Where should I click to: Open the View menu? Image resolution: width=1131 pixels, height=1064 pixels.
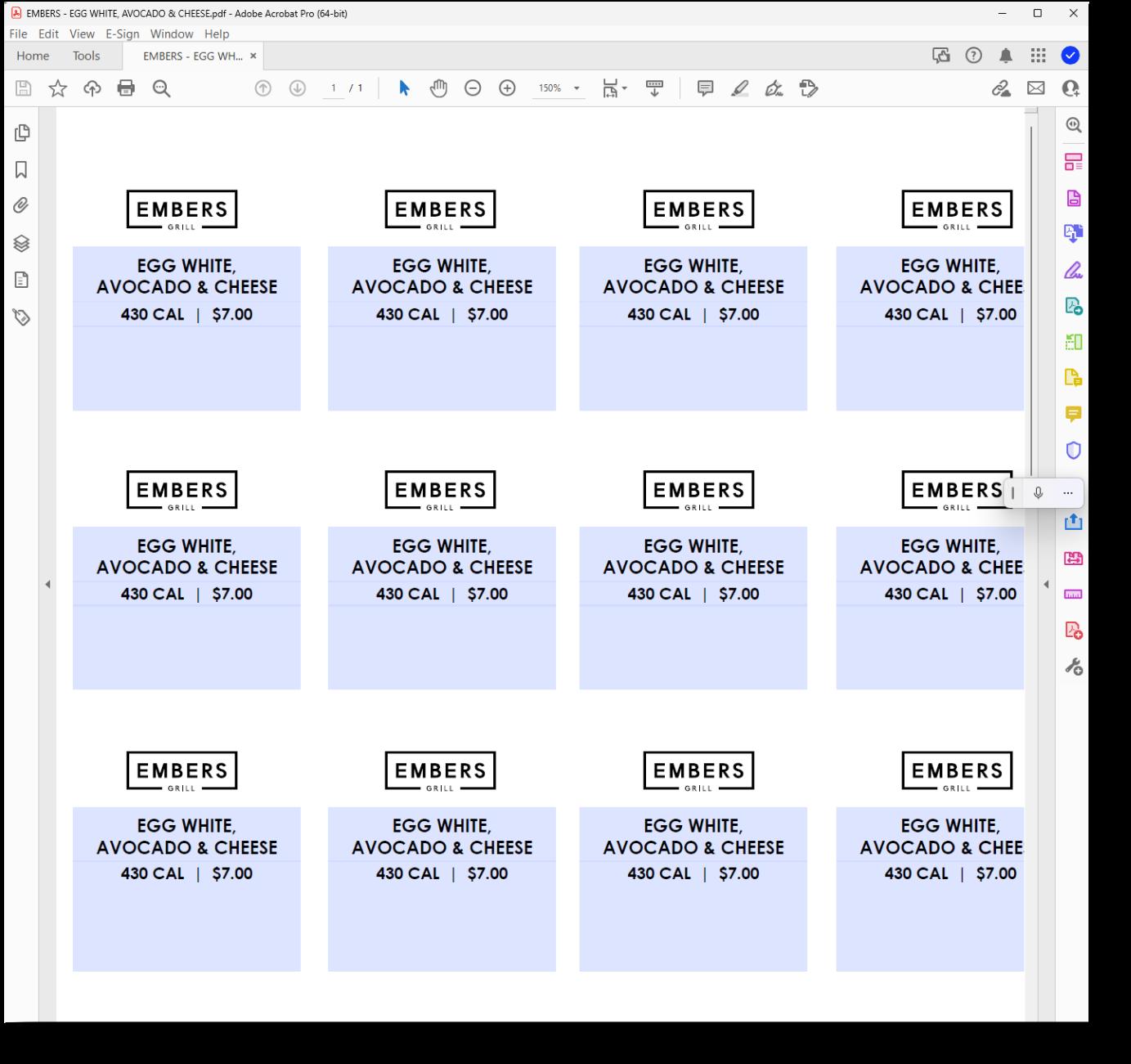click(x=82, y=34)
